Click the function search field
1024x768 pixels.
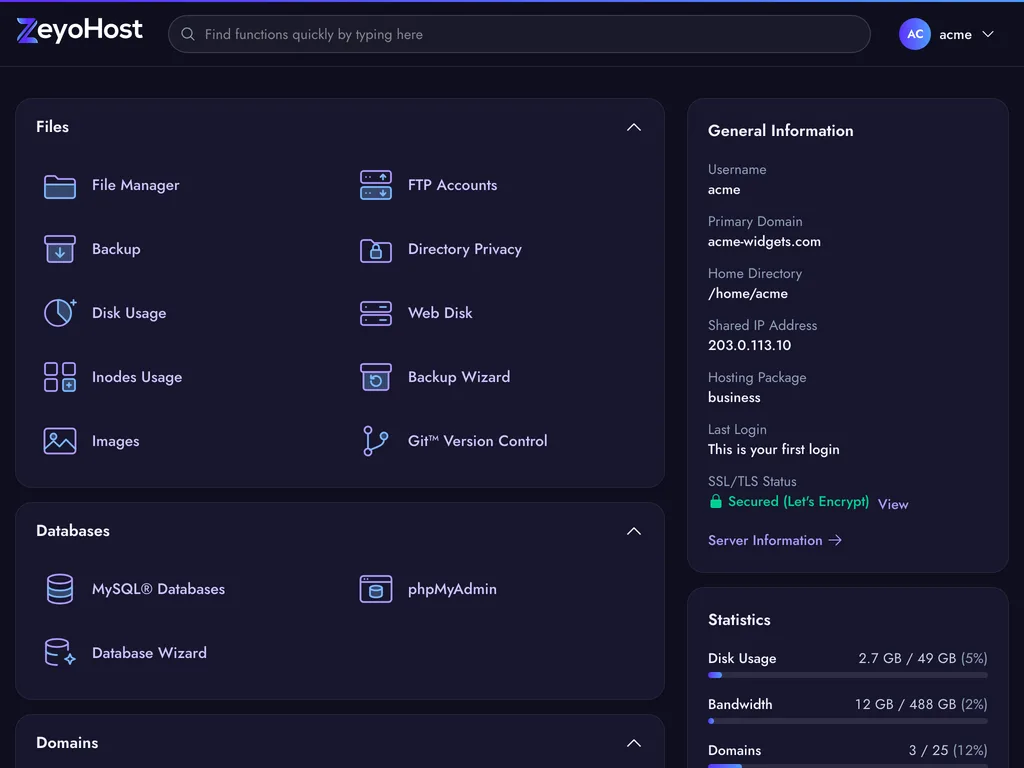[x=519, y=34]
